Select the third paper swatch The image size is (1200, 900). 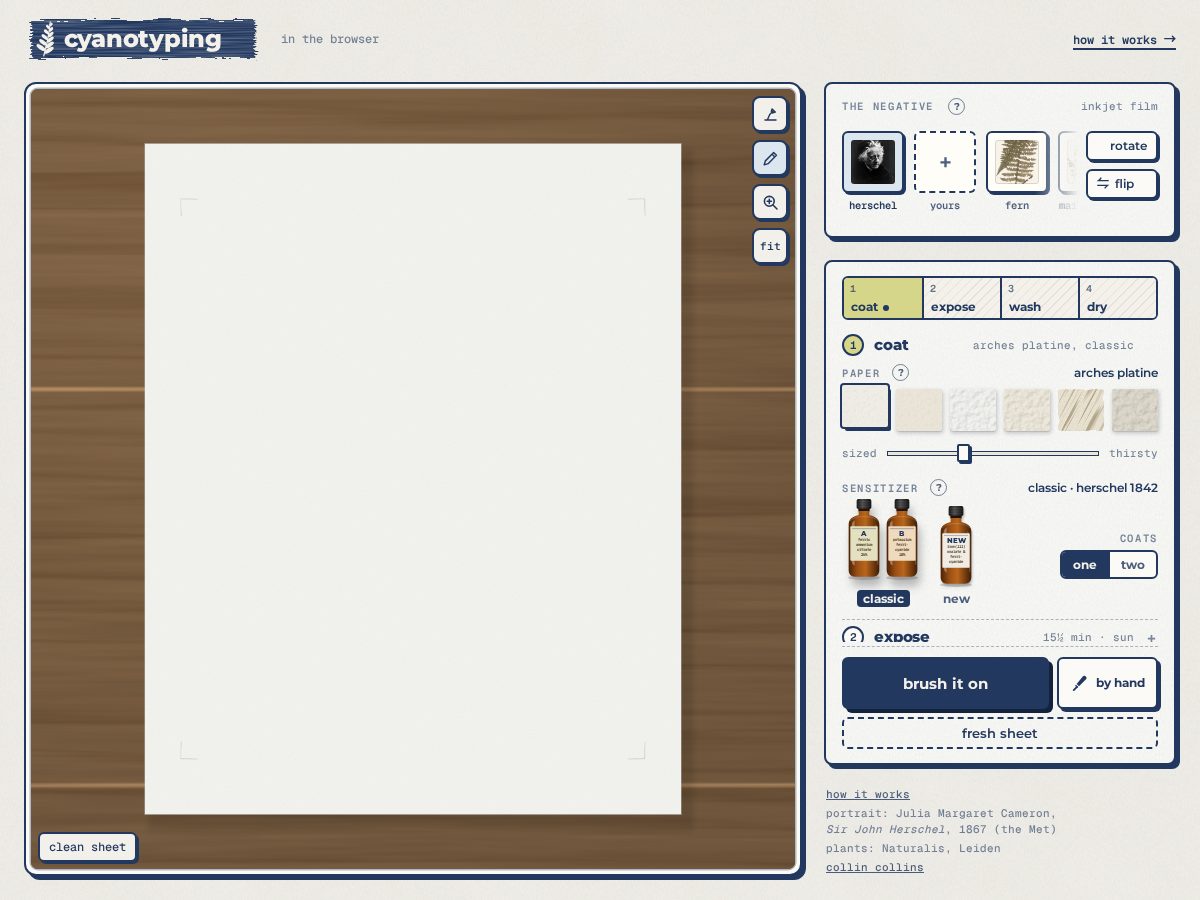(973, 409)
